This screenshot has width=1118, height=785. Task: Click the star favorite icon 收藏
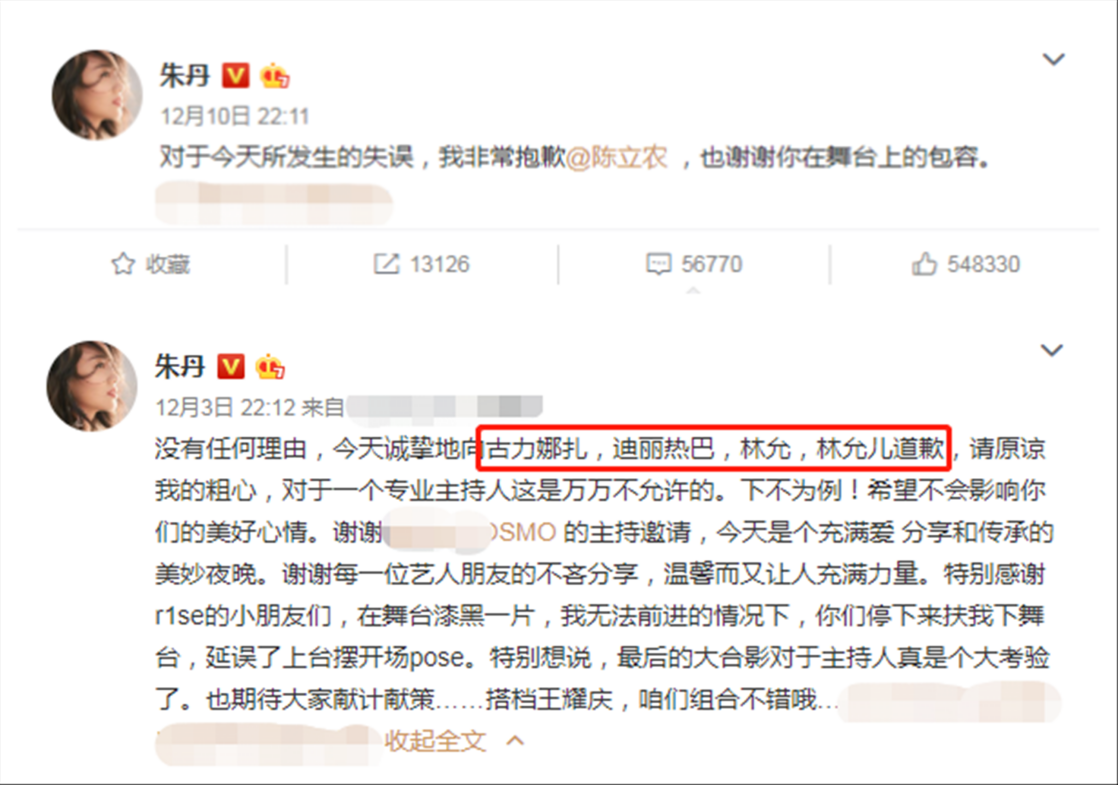(123, 264)
